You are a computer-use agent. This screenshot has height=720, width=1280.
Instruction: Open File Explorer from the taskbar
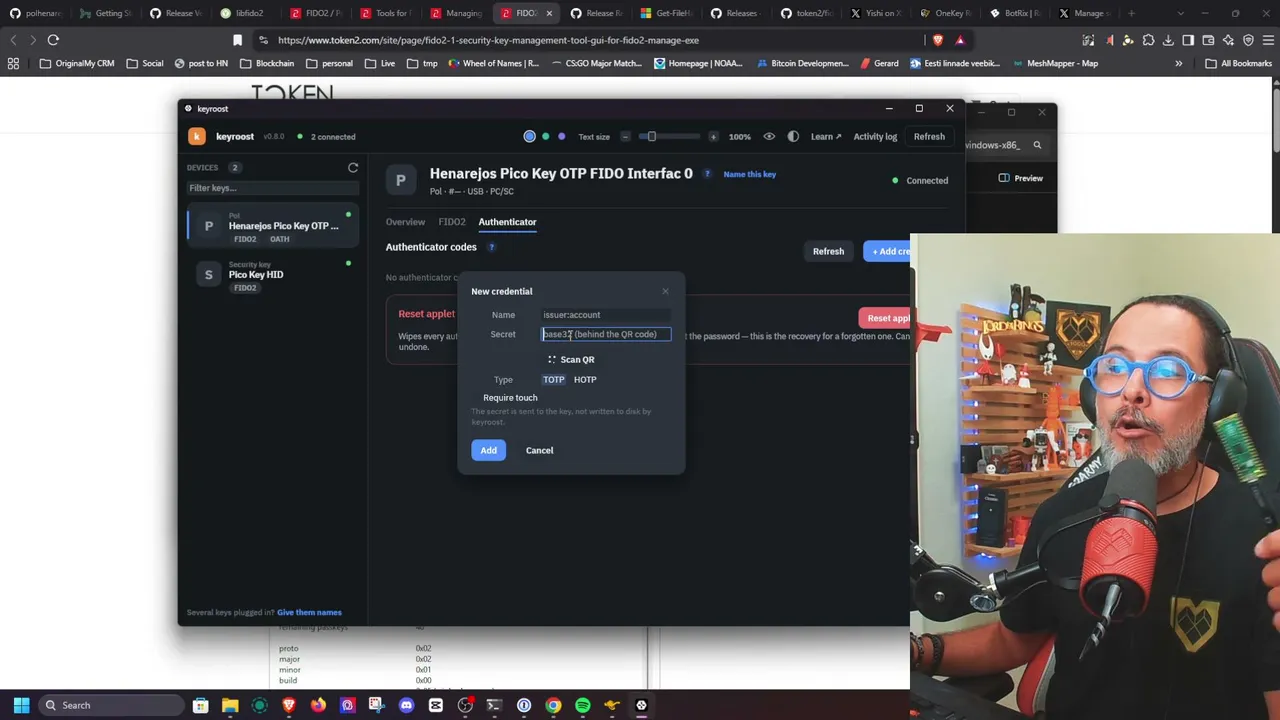tap(230, 705)
